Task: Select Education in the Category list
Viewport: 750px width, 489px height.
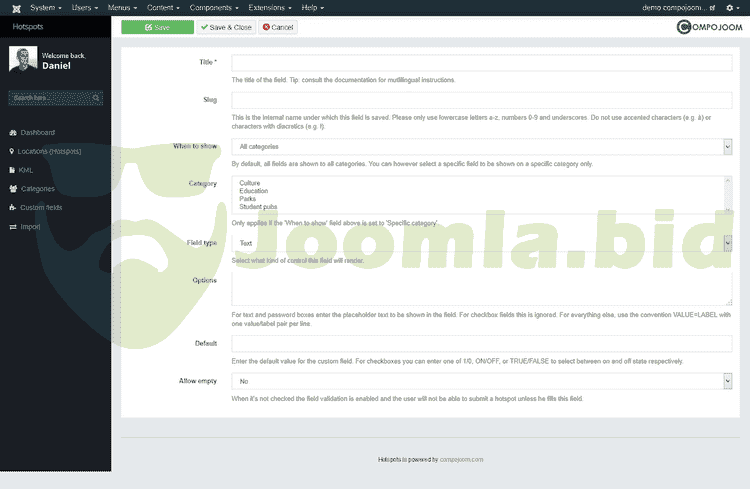Action: click(x=254, y=191)
